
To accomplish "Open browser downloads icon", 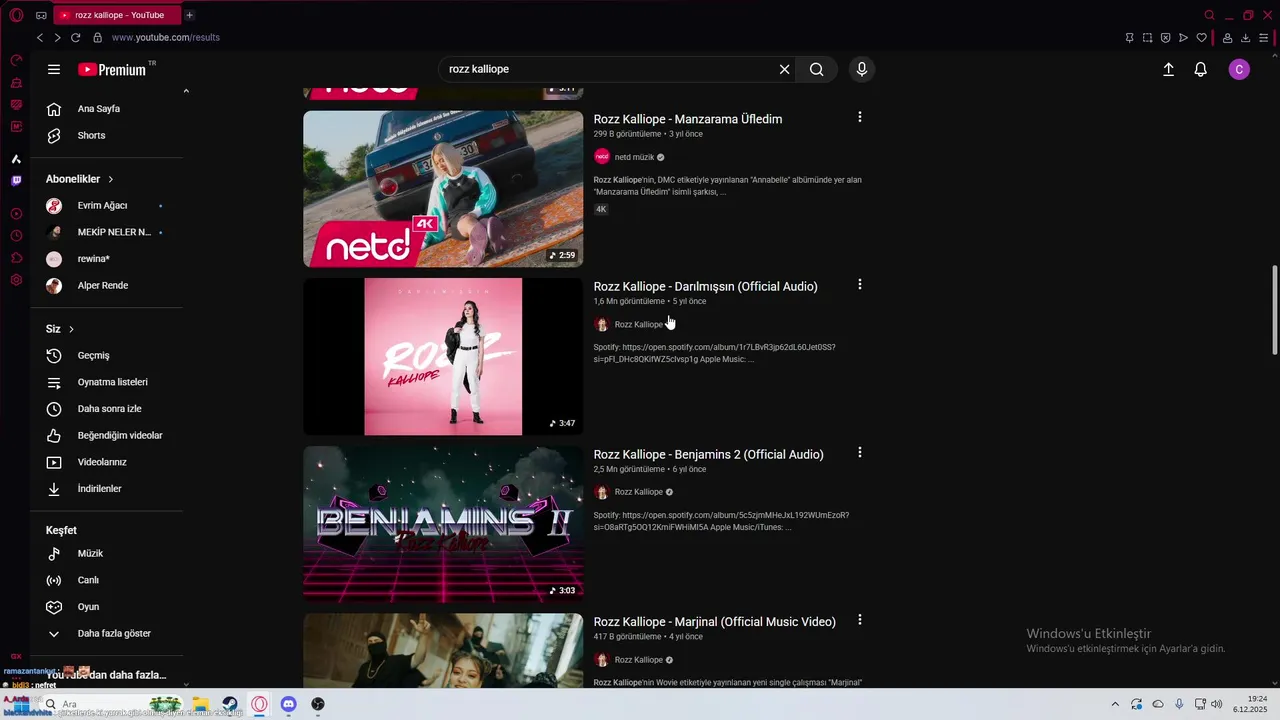I will [1245, 38].
